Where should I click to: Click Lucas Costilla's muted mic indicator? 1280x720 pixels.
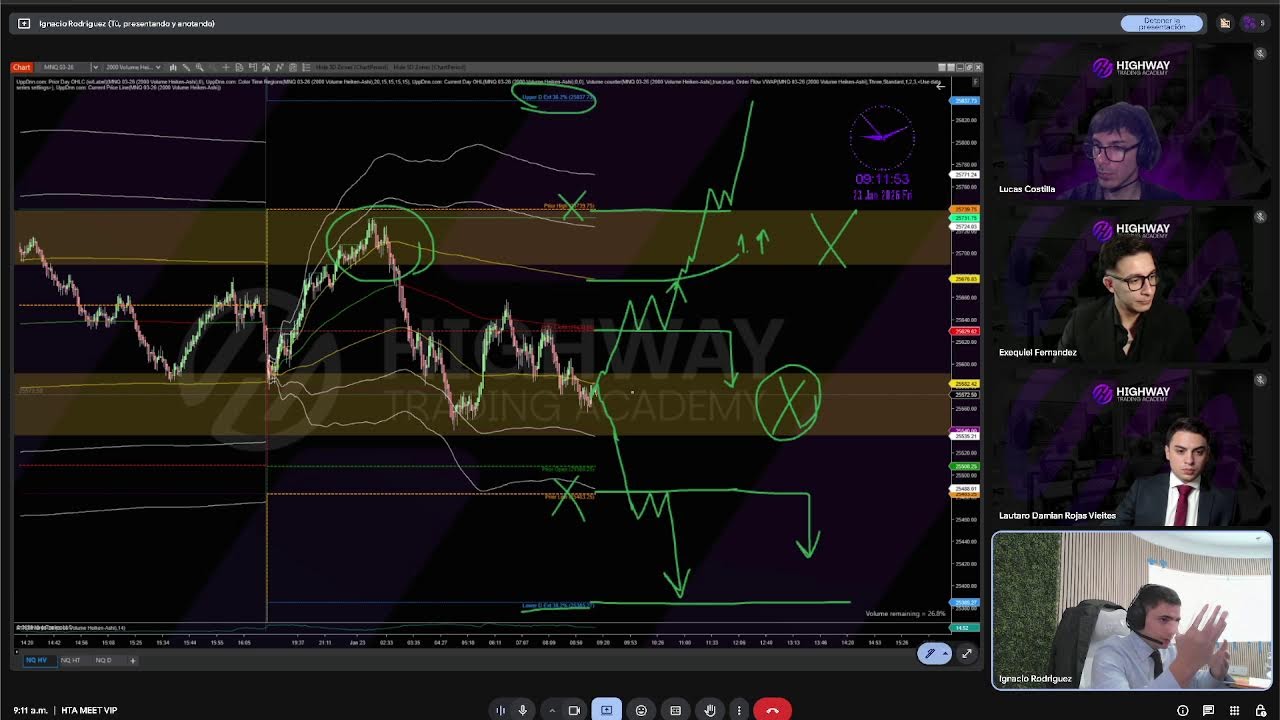(x=1260, y=54)
